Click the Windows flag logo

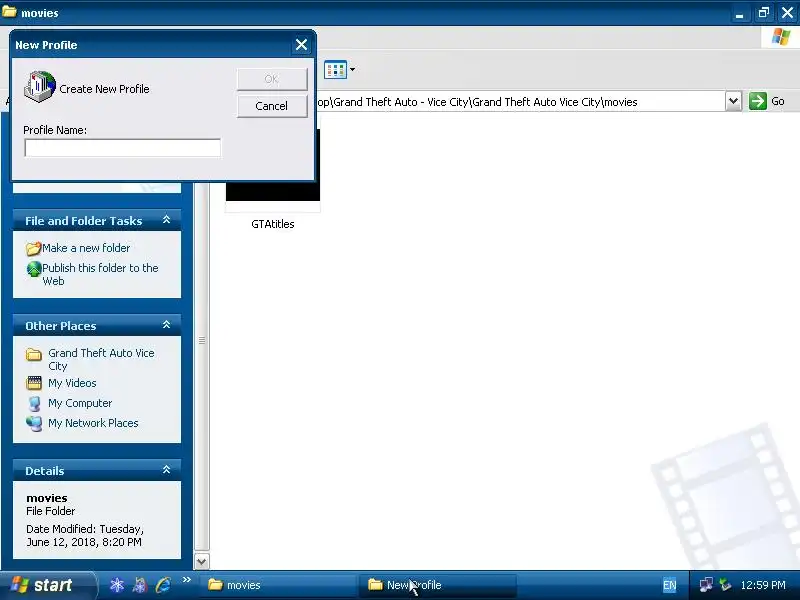[x=781, y=37]
